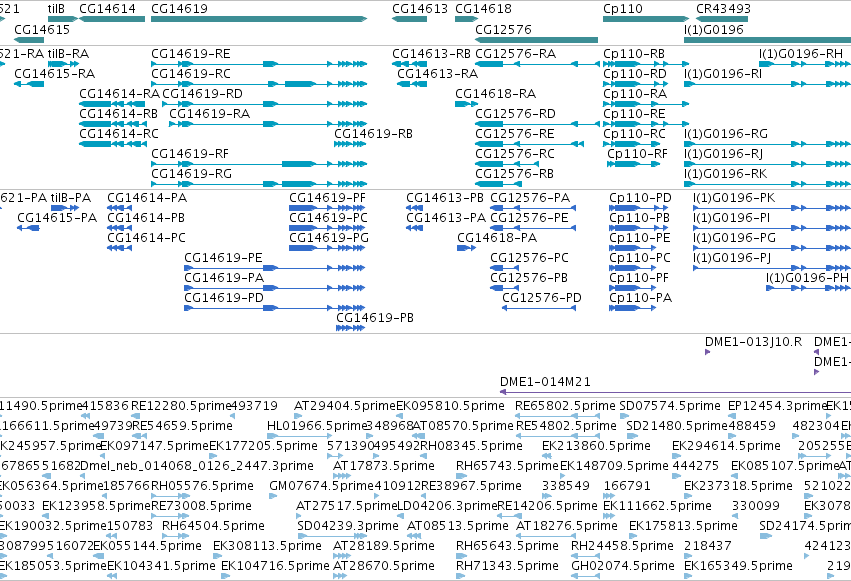Select the CR43493 gene label
Screen dimensions: 851x581
pyautogui.click(x=723, y=9)
